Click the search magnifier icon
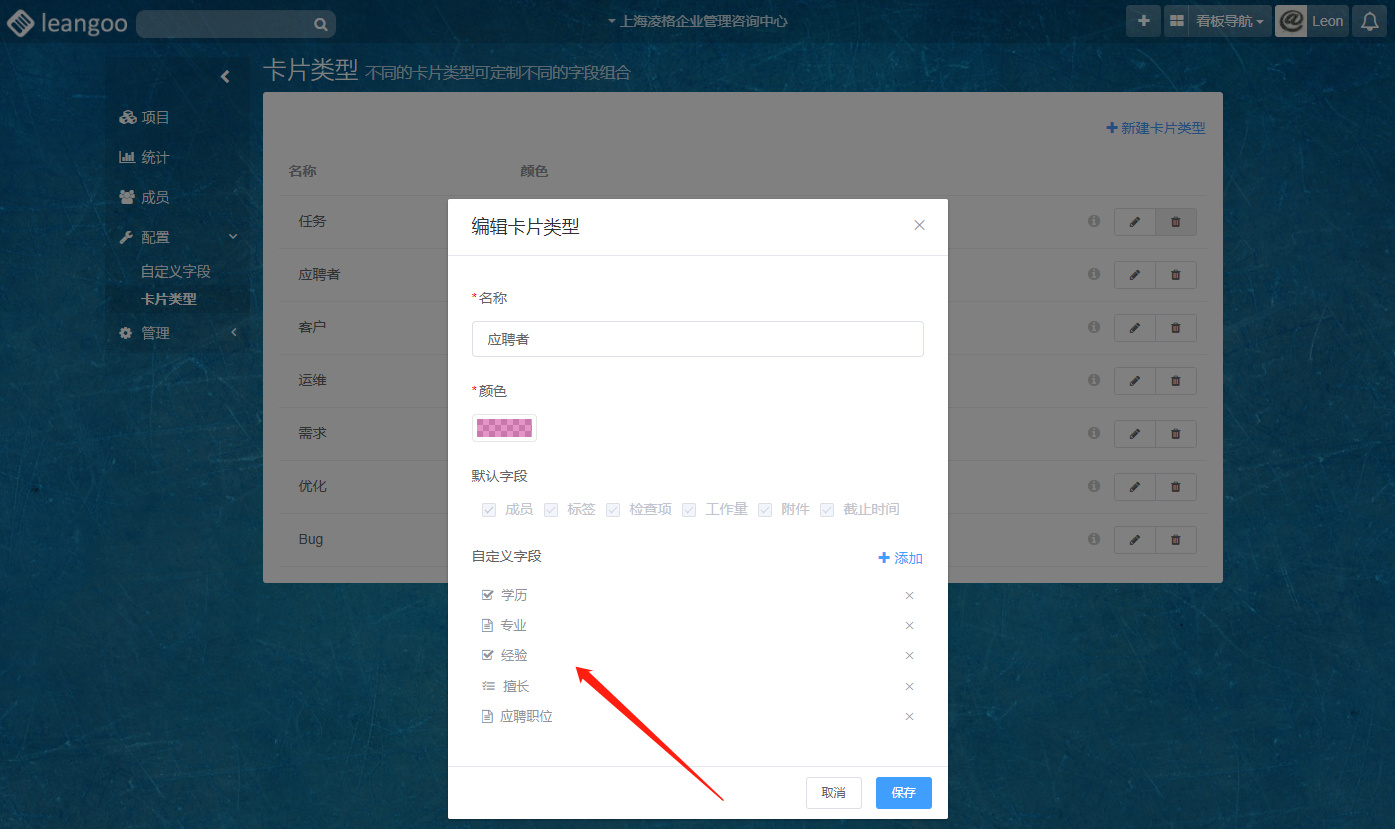This screenshot has height=829, width=1395. pyautogui.click(x=320, y=24)
